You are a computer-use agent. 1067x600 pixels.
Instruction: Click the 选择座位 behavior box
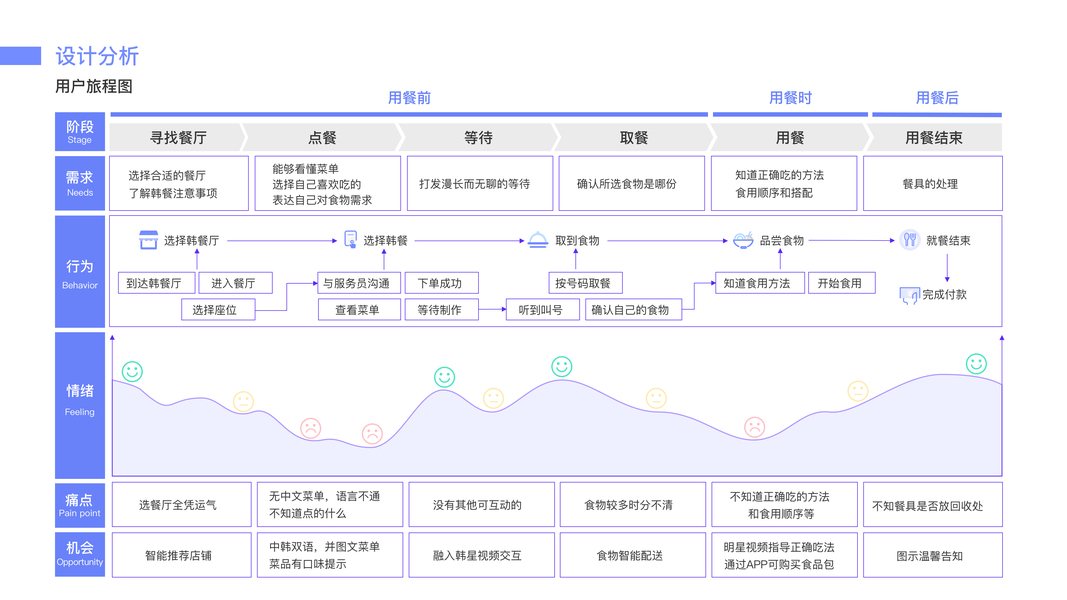[x=218, y=310]
